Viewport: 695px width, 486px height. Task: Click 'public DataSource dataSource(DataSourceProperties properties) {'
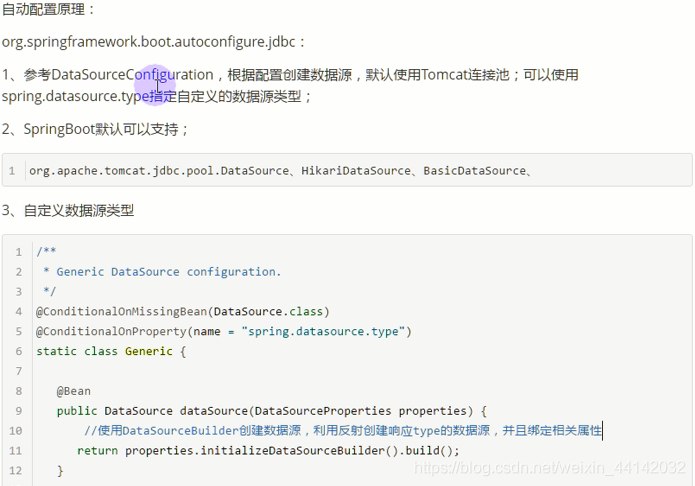click(272, 411)
